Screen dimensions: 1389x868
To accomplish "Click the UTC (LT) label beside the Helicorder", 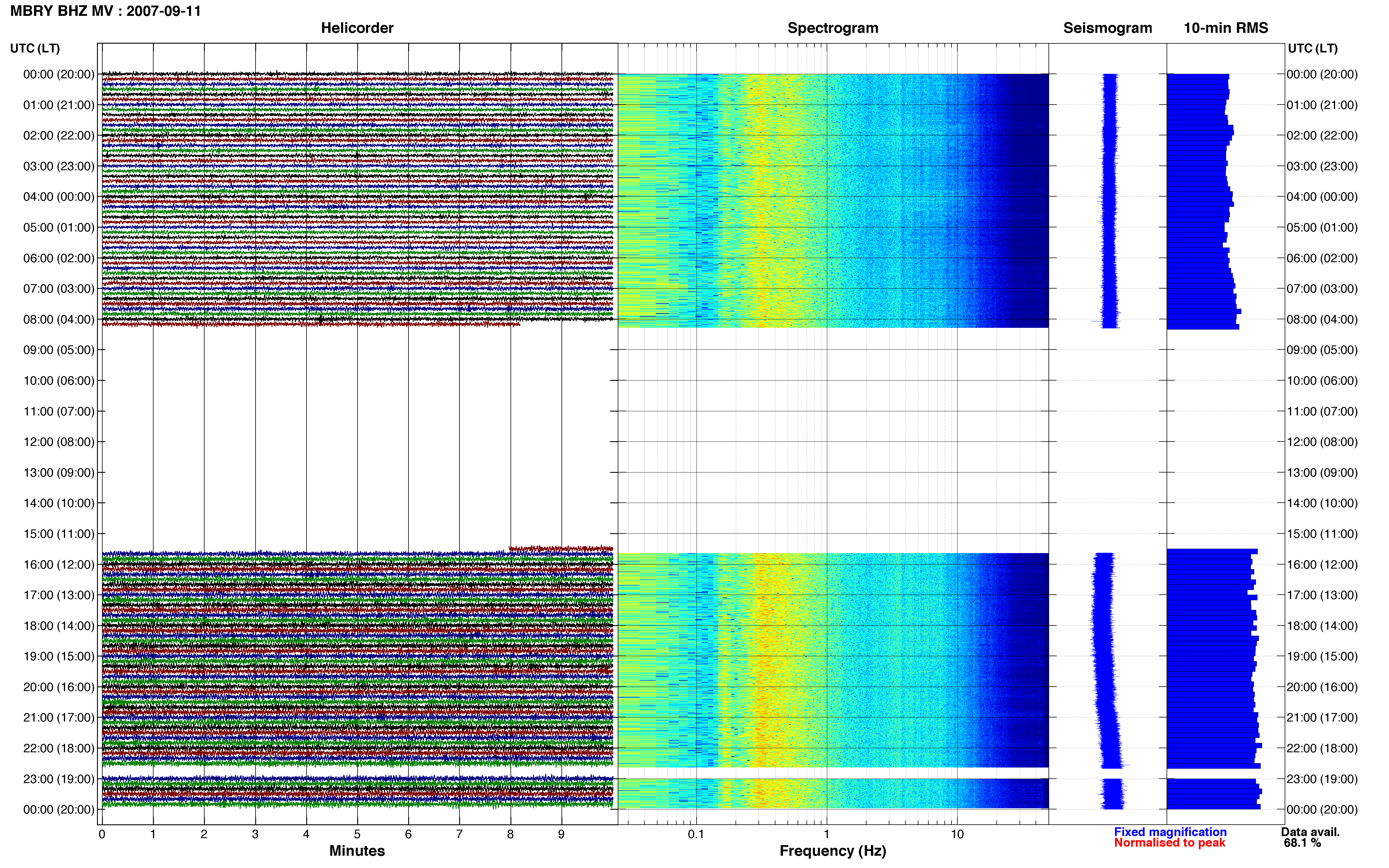I will coord(35,48).
